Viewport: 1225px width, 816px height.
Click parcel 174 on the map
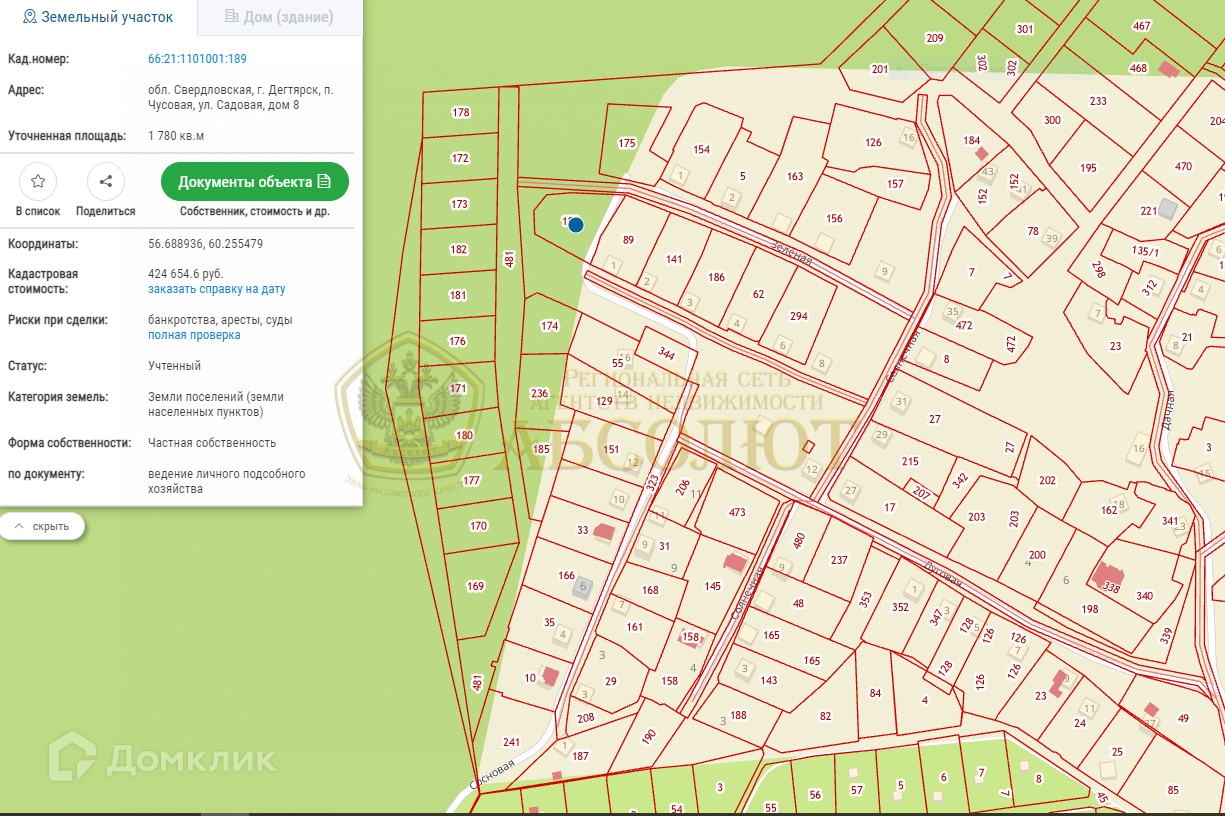549,326
